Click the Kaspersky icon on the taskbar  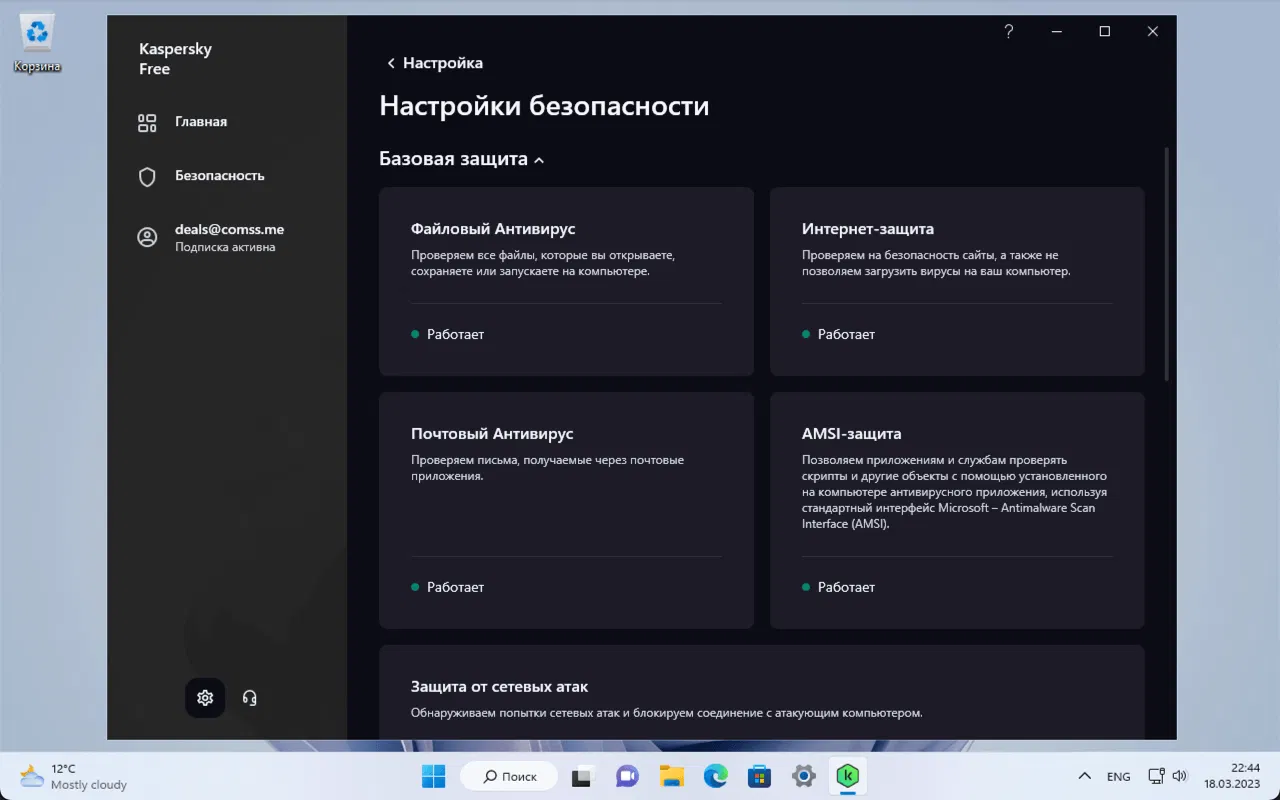click(849, 776)
